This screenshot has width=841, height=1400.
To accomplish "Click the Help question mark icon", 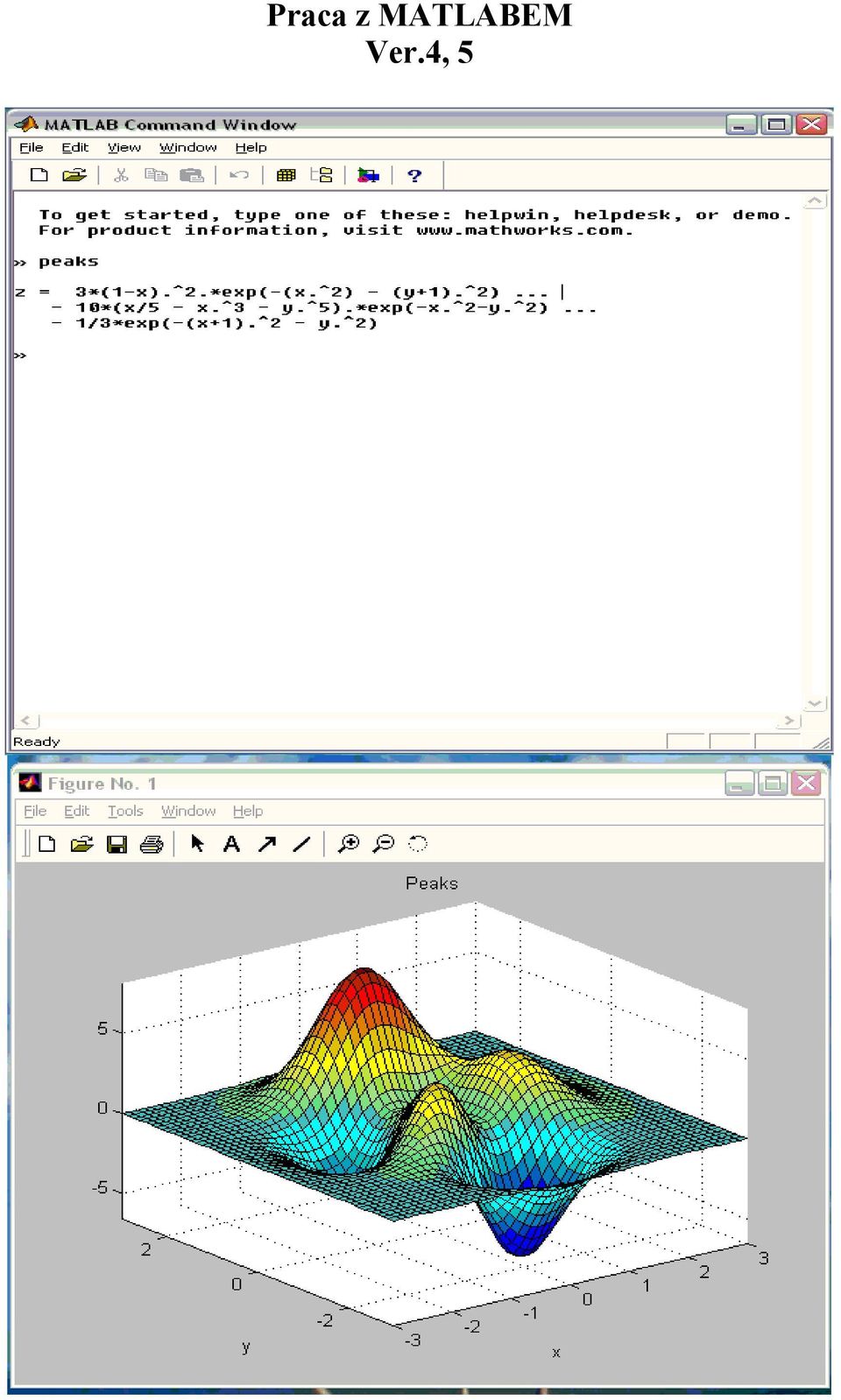I will tap(414, 175).
